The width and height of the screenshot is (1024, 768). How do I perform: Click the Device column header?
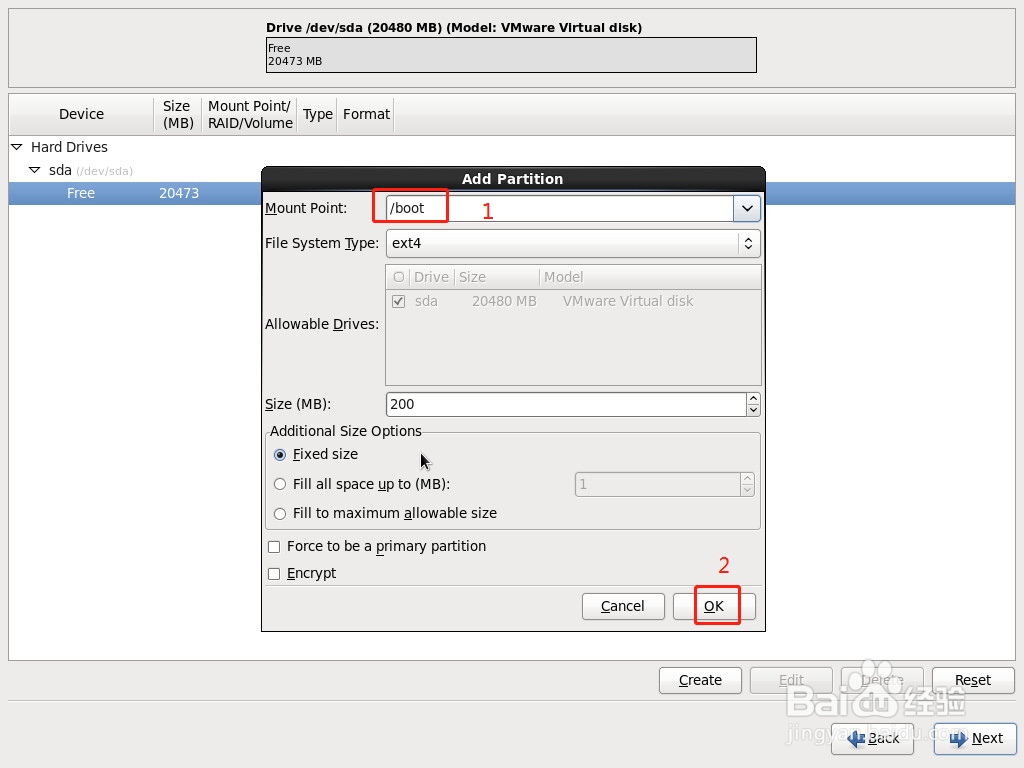(81, 114)
